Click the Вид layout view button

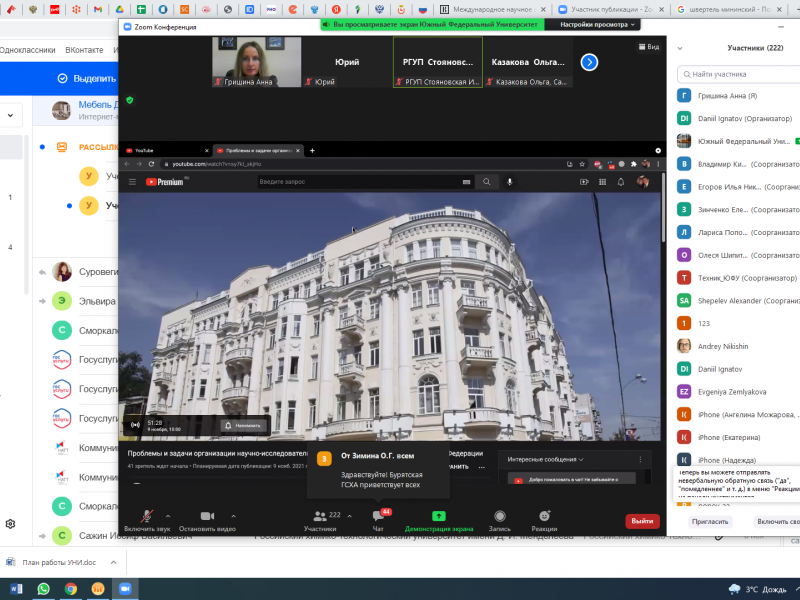(649, 47)
